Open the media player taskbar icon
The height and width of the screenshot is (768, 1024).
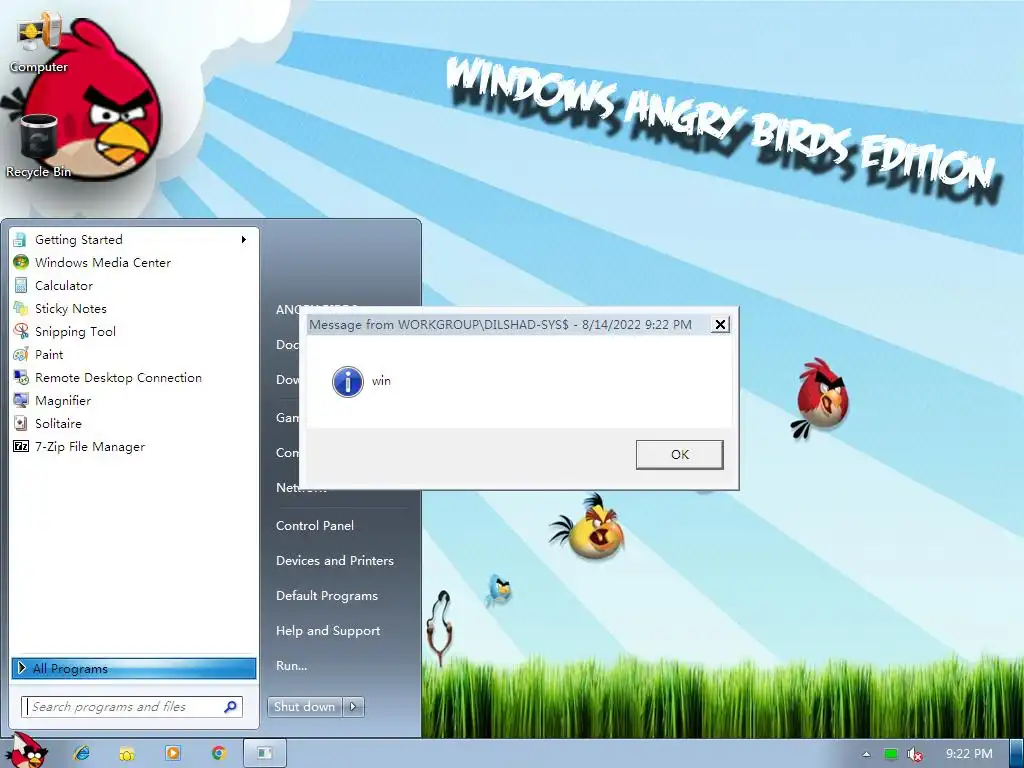(173, 753)
